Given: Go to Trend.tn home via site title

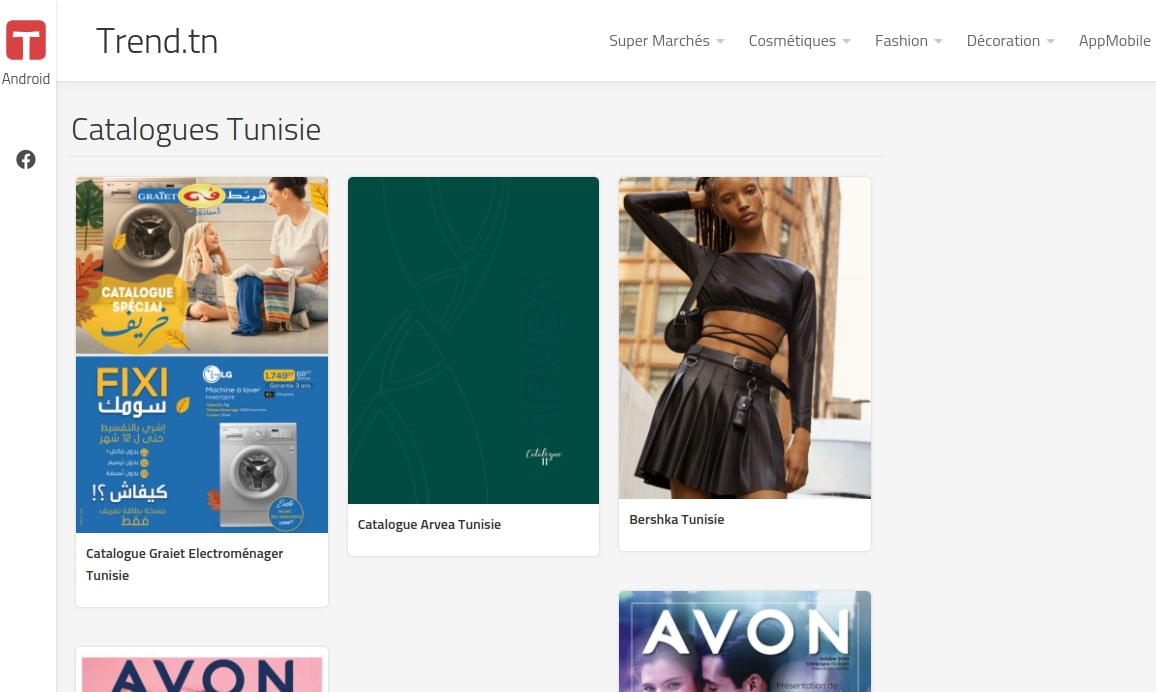Looking at the screenshot, I should 157,41.
